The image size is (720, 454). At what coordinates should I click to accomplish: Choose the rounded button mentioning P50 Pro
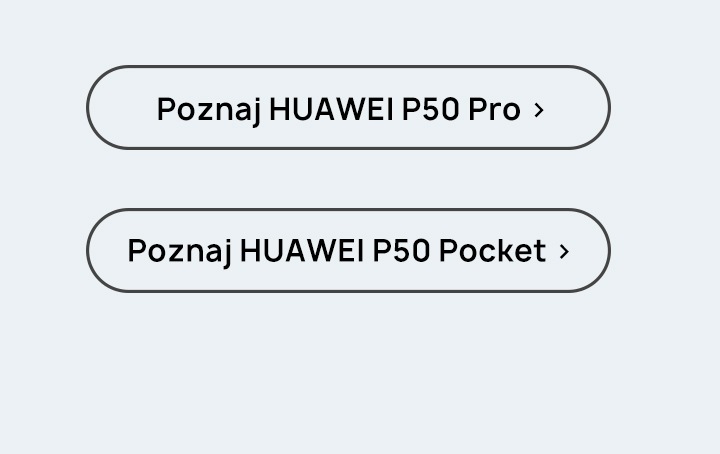pos(348,107)
